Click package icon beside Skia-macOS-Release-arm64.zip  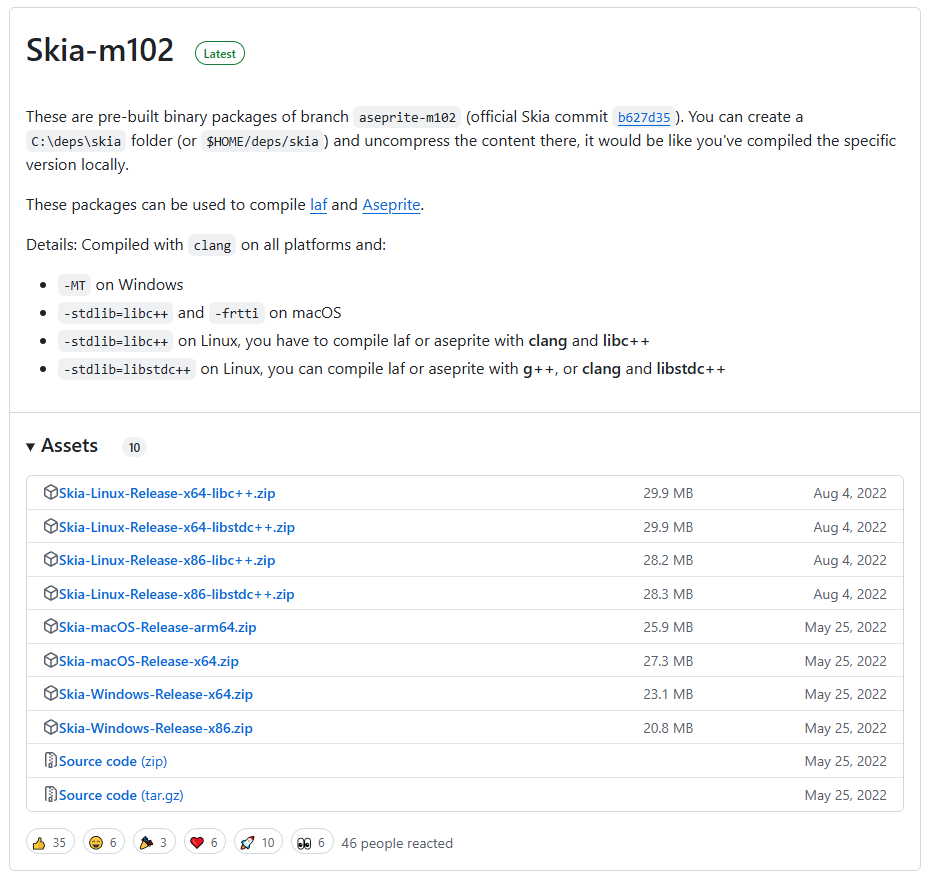click(x=50, y=626)
